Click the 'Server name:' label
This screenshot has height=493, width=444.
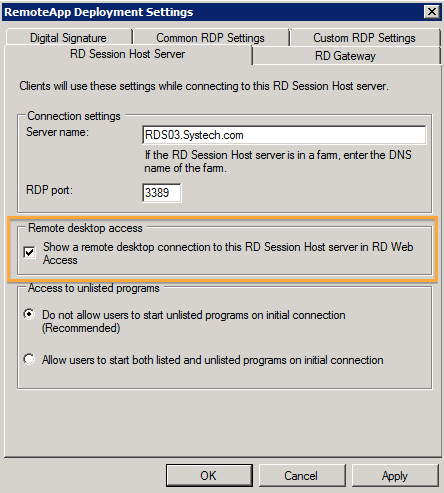click(57, 132)
